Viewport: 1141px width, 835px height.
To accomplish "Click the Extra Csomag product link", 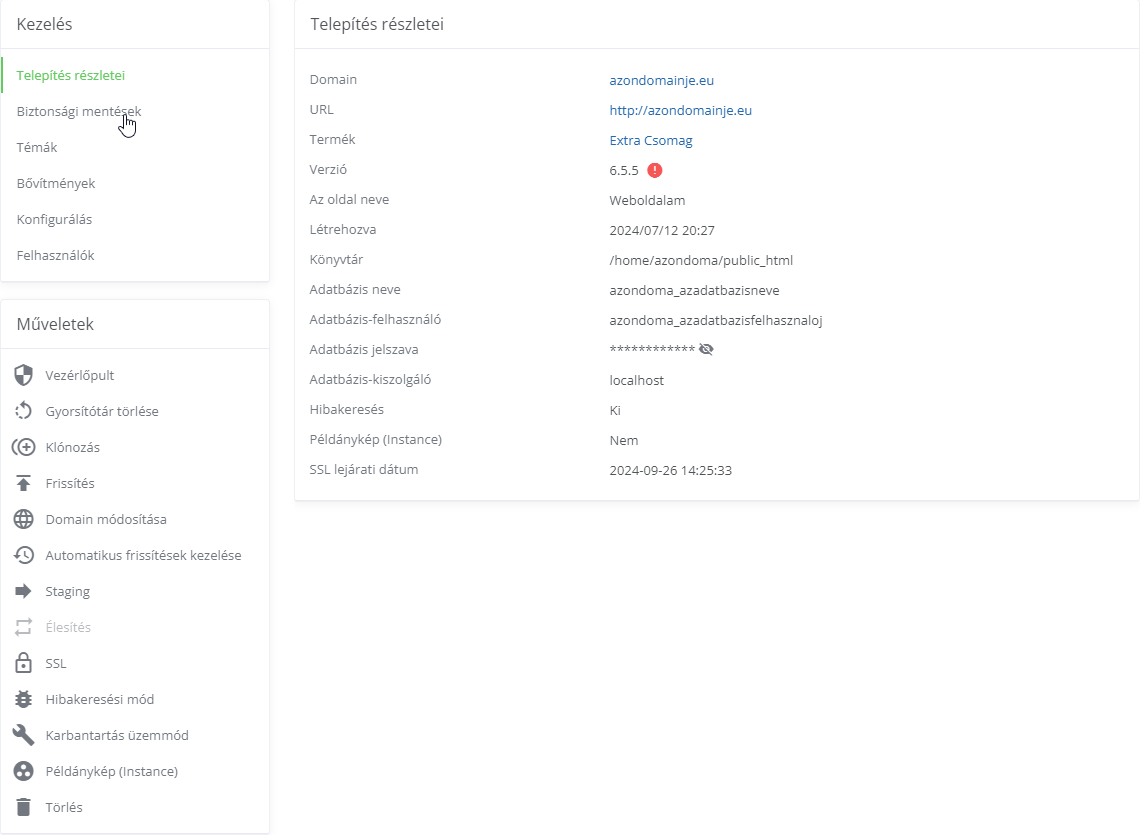I will point(651,140).
